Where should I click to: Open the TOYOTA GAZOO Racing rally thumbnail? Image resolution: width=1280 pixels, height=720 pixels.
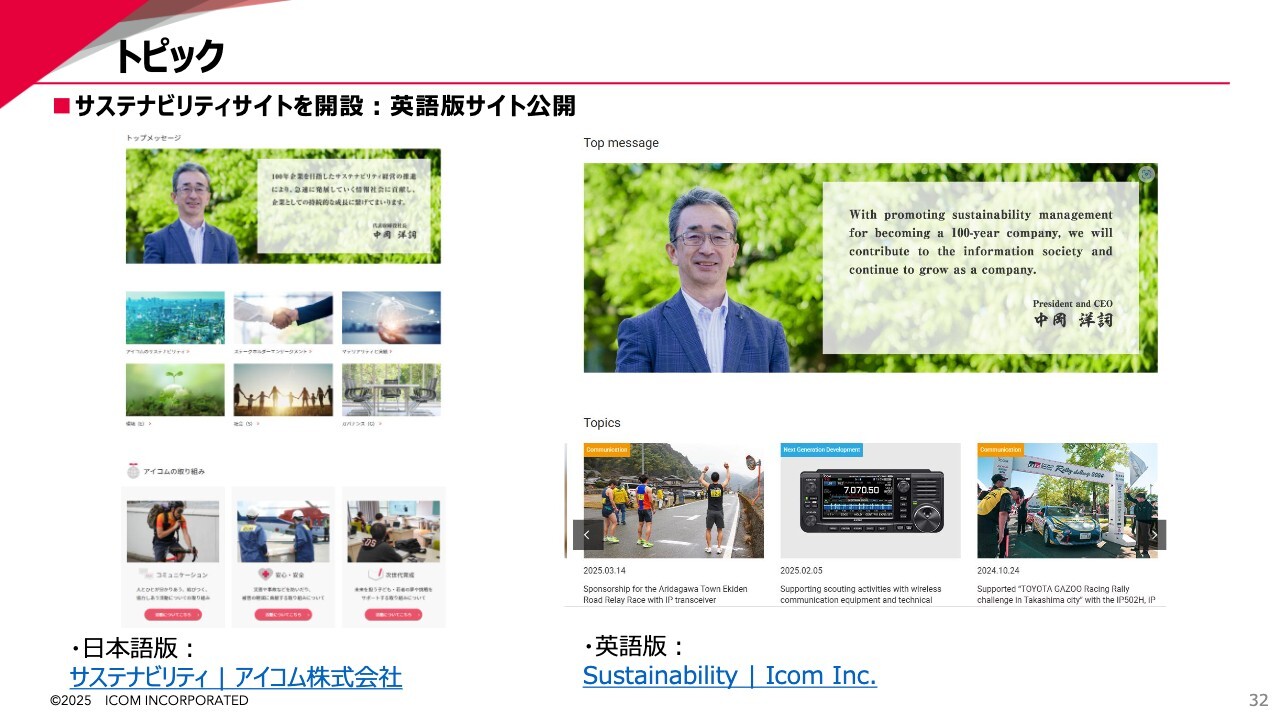[x=1067, y=500]
